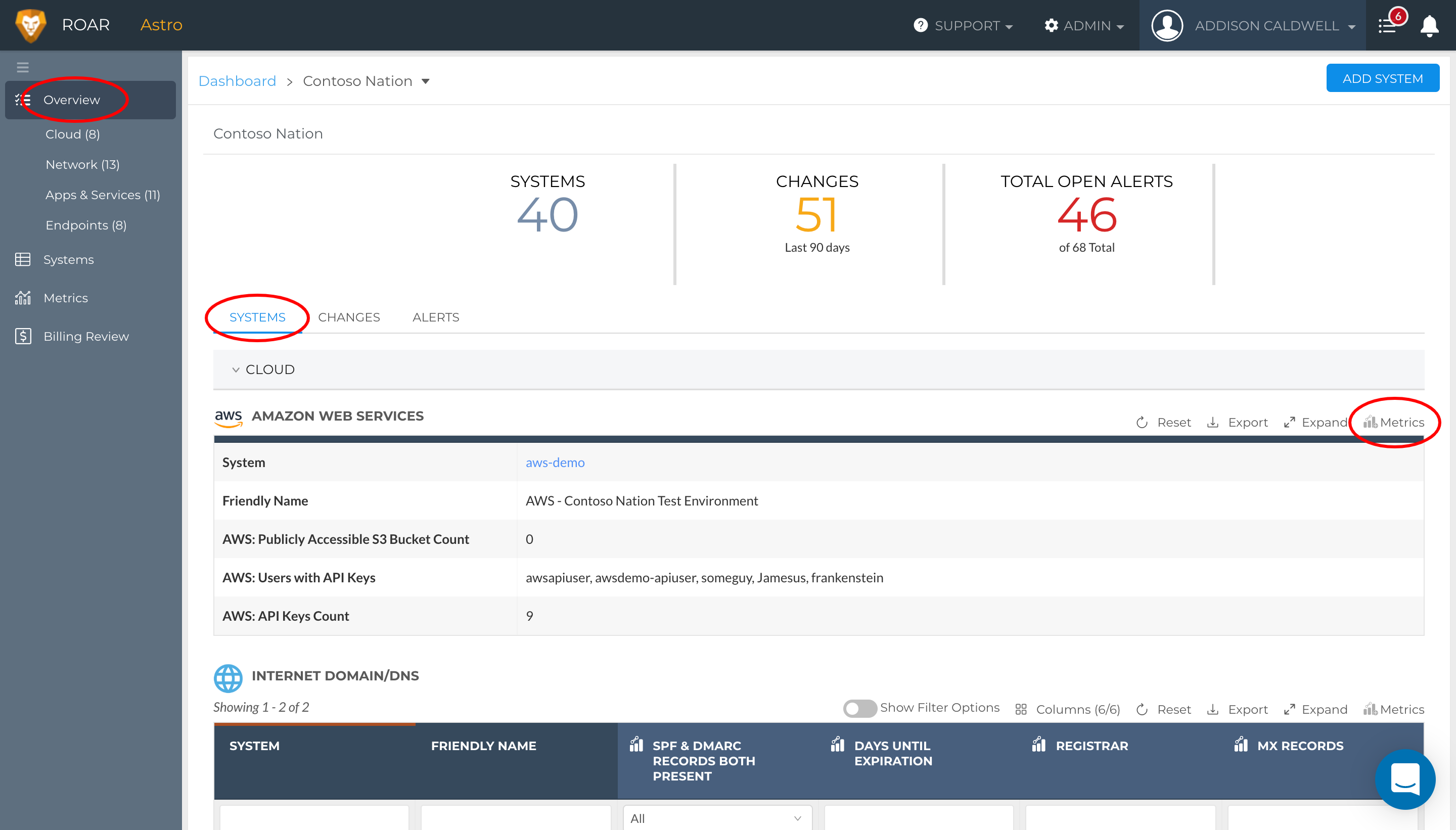Screen dimensions: 1456x830
Task: Click metric icon on MX Records column
Action: [x=1241, y=744]
